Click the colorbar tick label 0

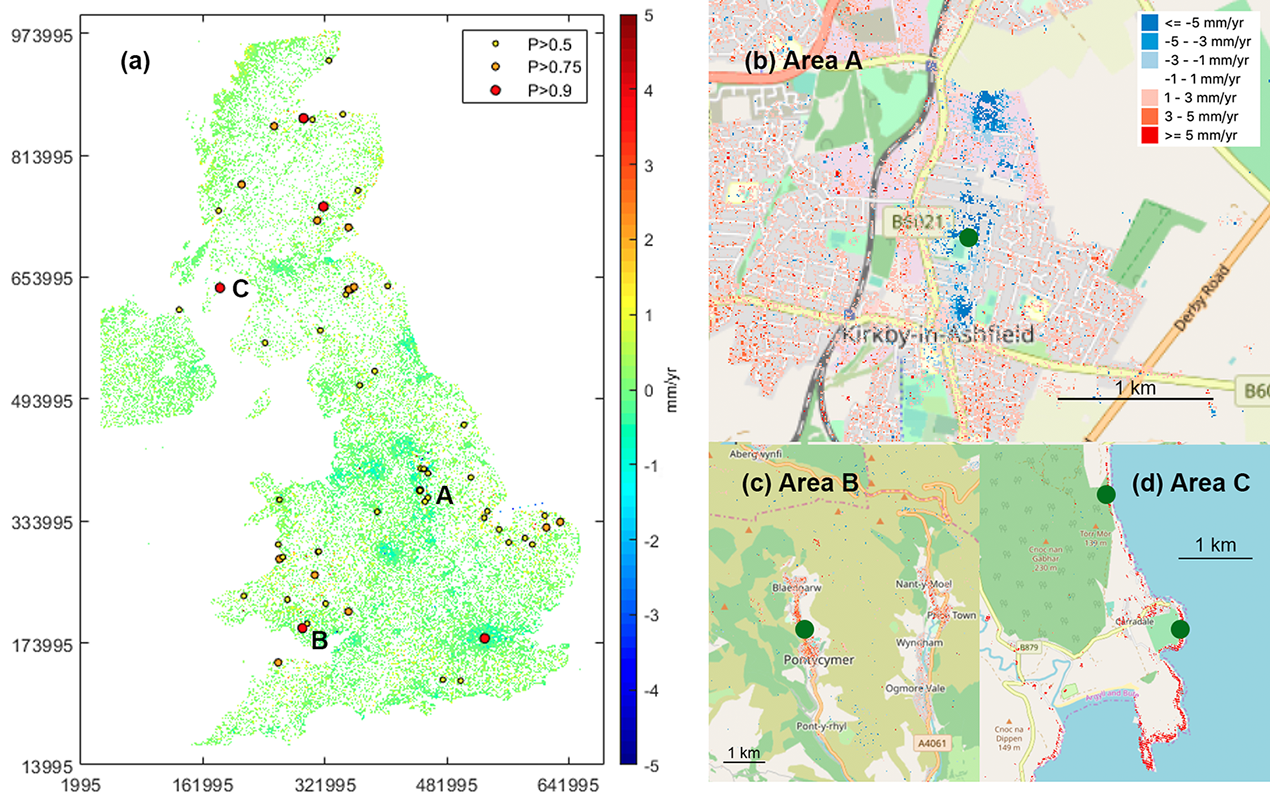[x=649, y=390]
